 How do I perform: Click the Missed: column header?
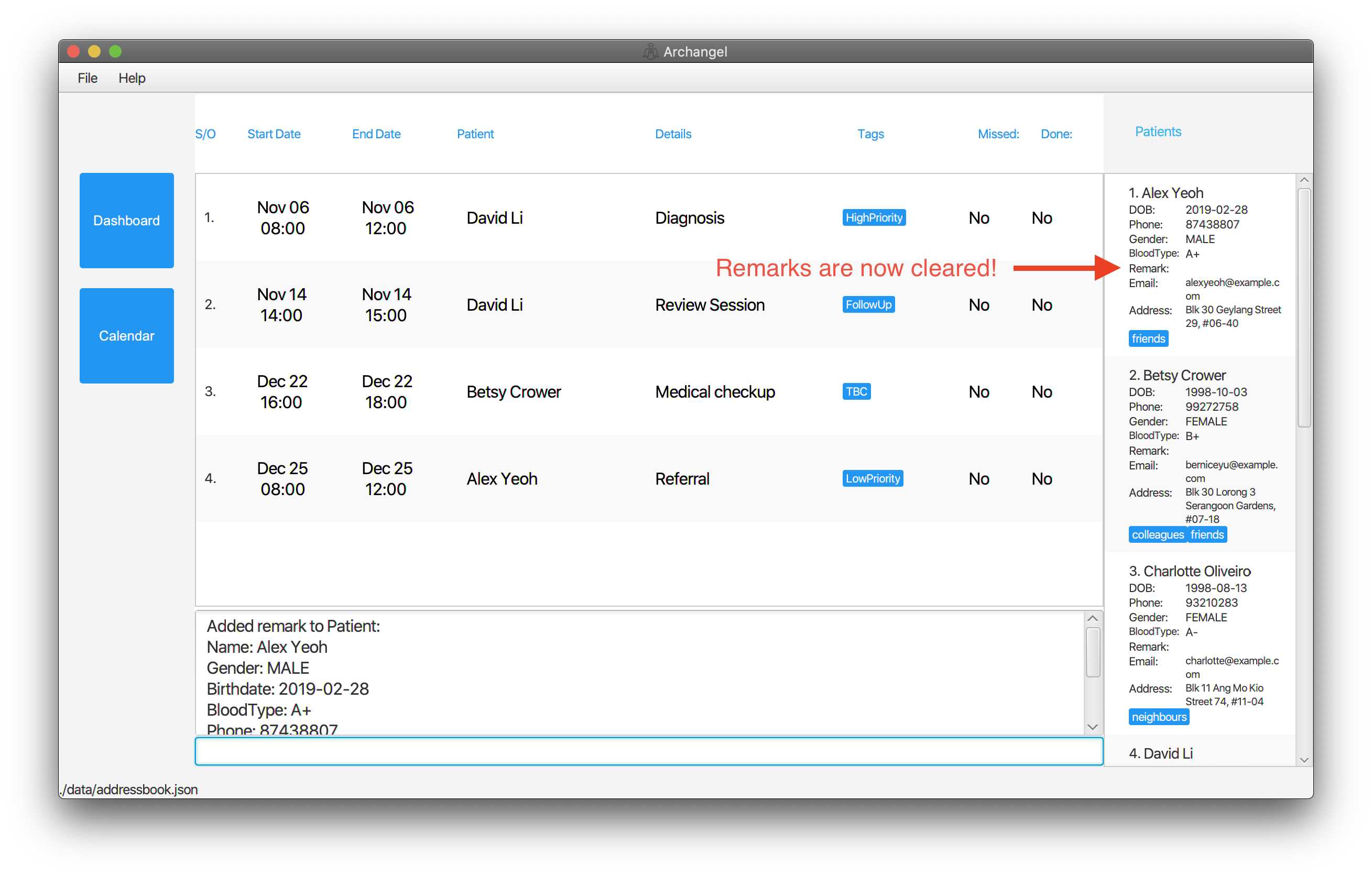(x=998, y=134)
